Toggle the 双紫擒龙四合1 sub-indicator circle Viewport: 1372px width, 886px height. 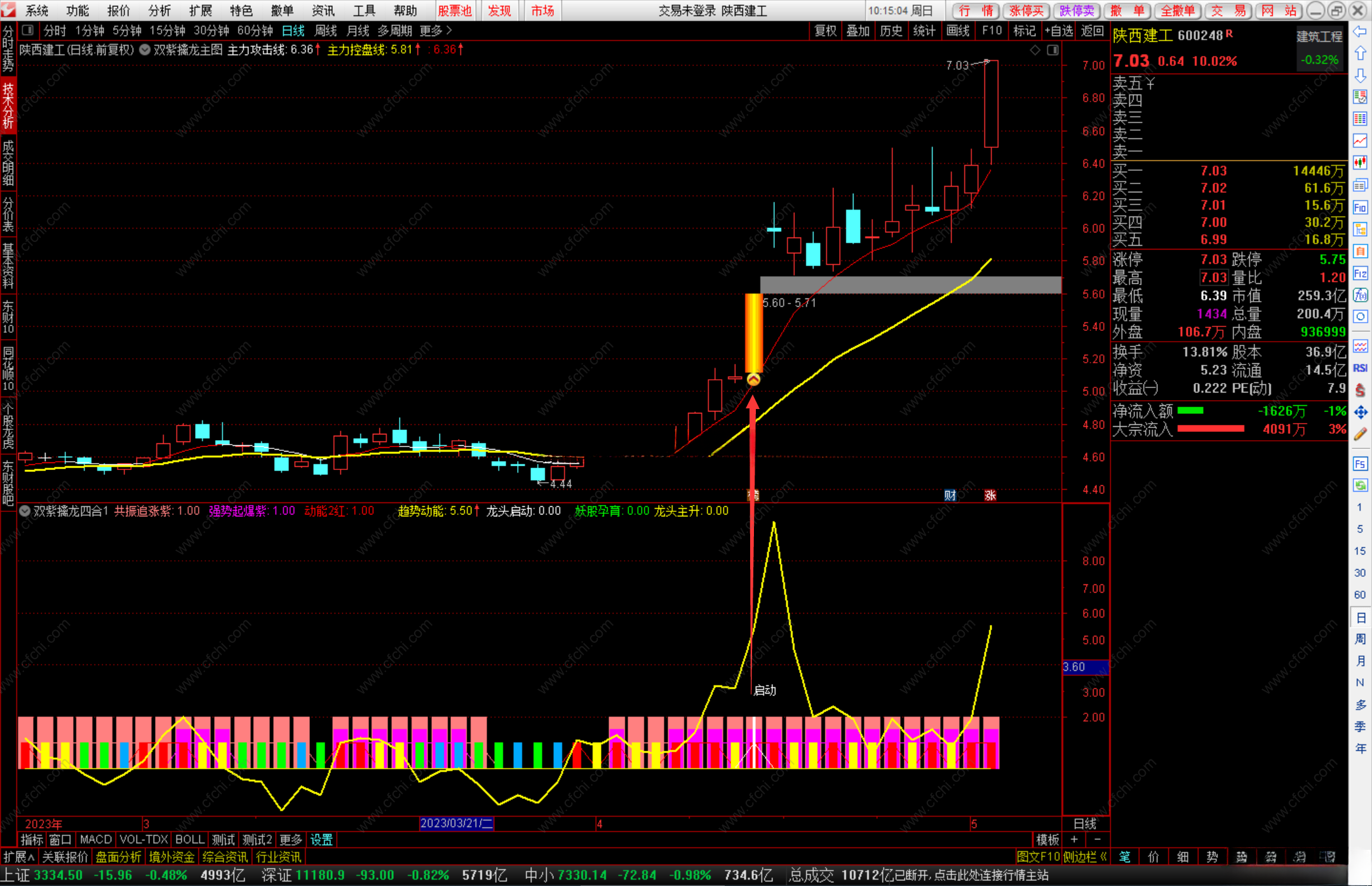point(25,511)
